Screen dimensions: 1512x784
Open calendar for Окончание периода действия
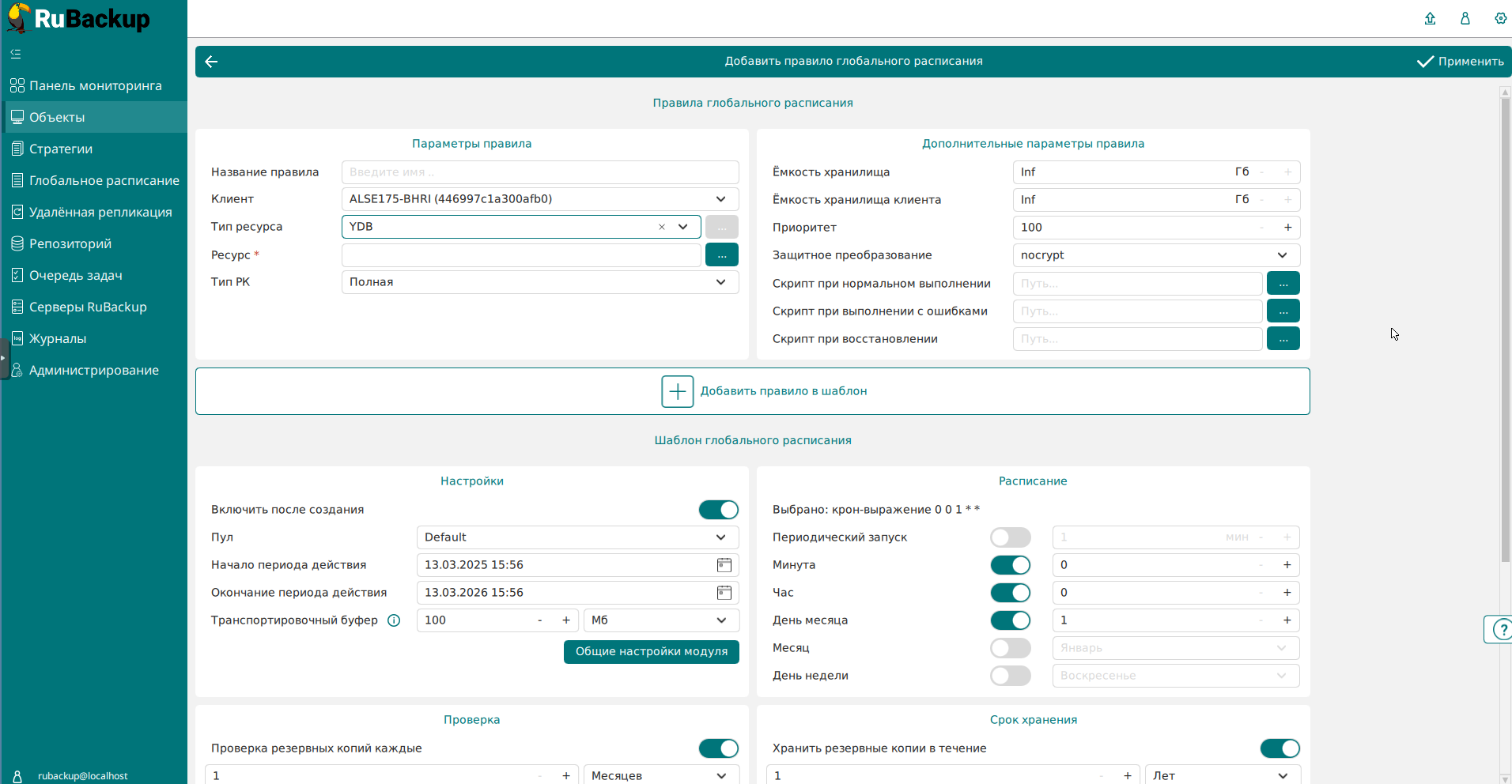pyautogui.click(x=724, y=593)
